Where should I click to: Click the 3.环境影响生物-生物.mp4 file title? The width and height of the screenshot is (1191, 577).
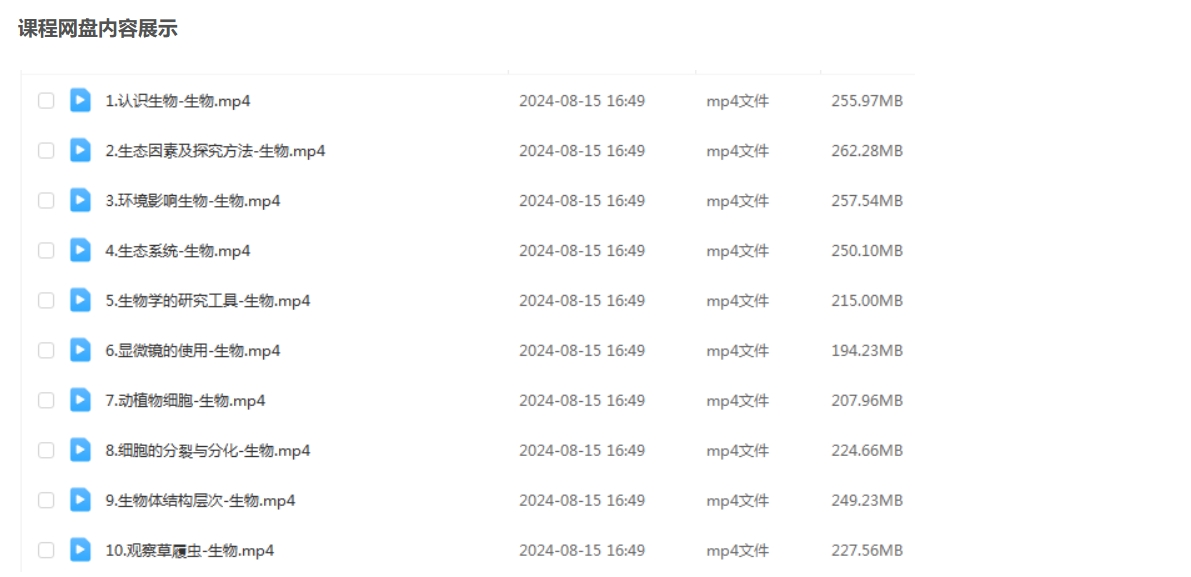click(x=193, y=201)
